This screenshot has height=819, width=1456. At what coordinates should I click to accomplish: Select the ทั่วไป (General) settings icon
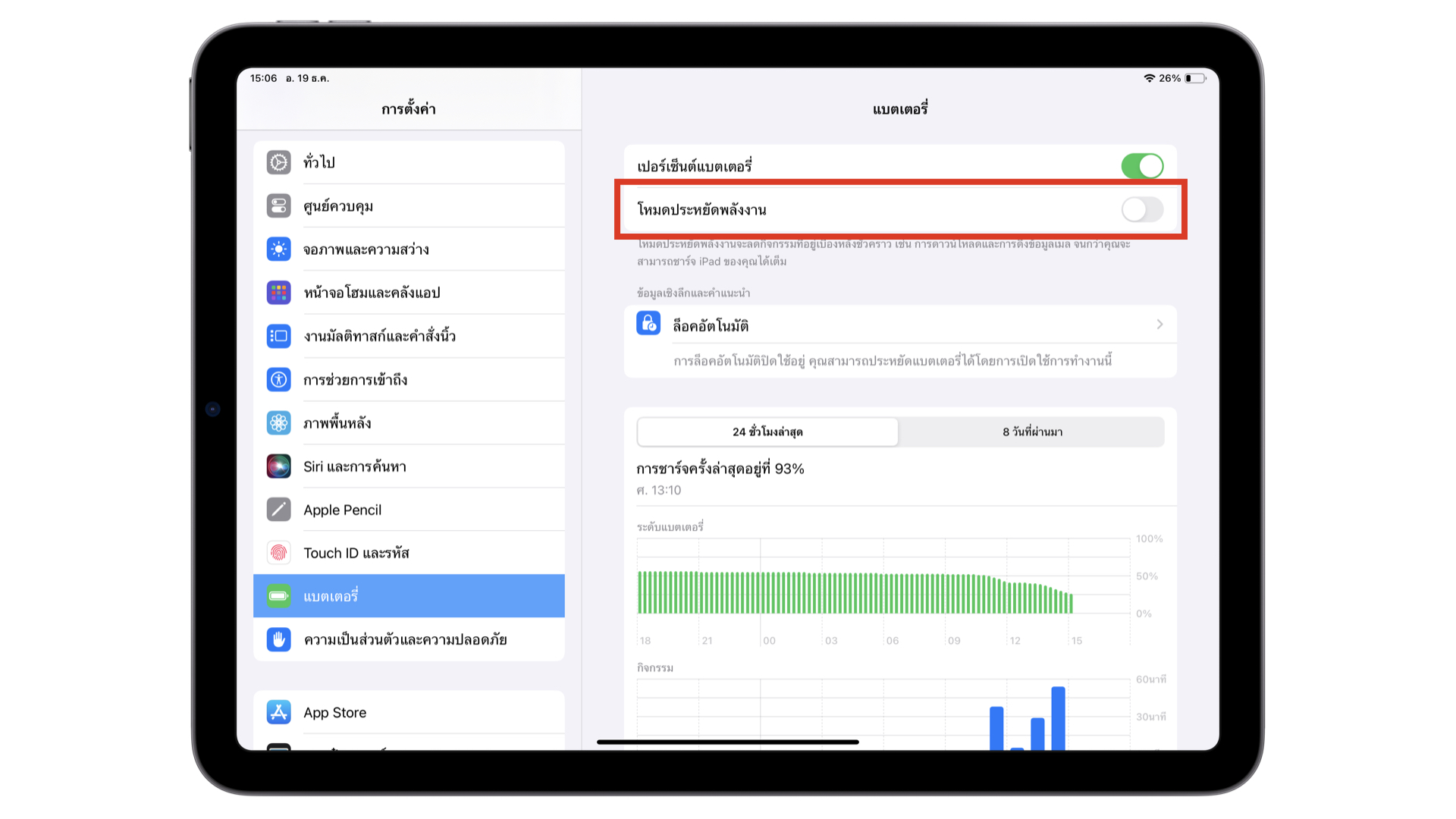(279, 162)
